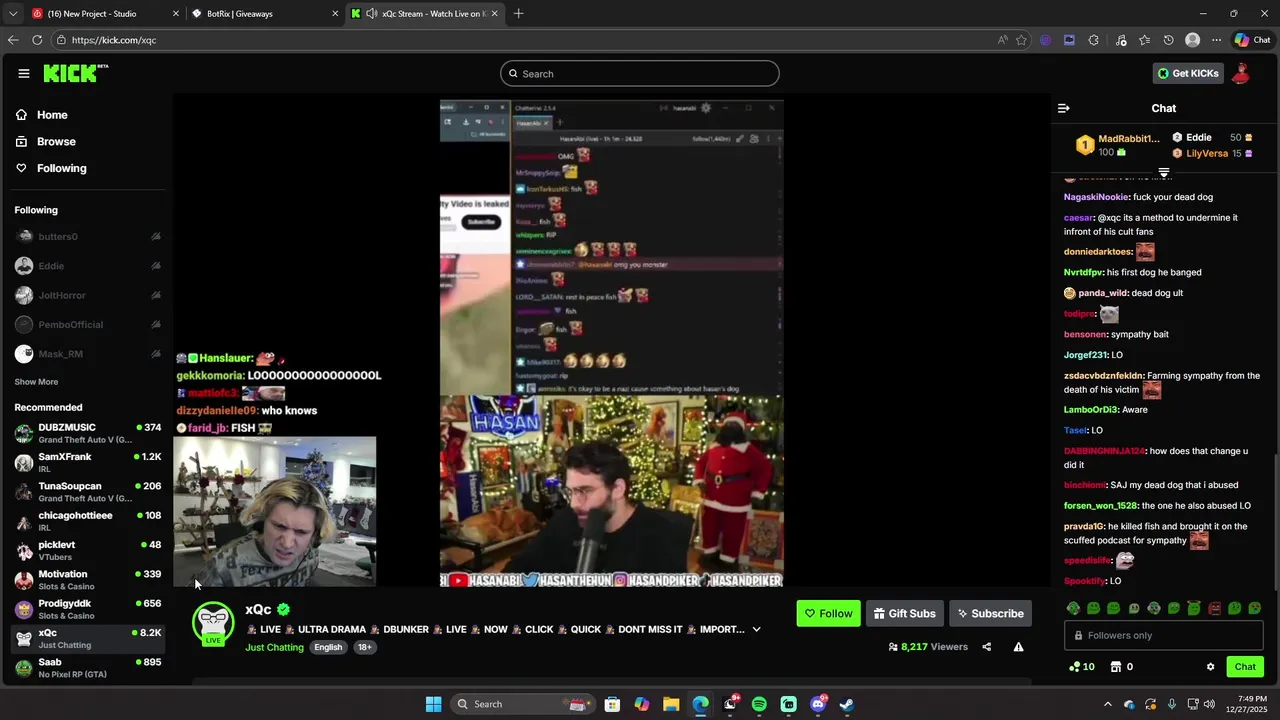Report stream with warning triangle icon

[x=1018, y=647]
